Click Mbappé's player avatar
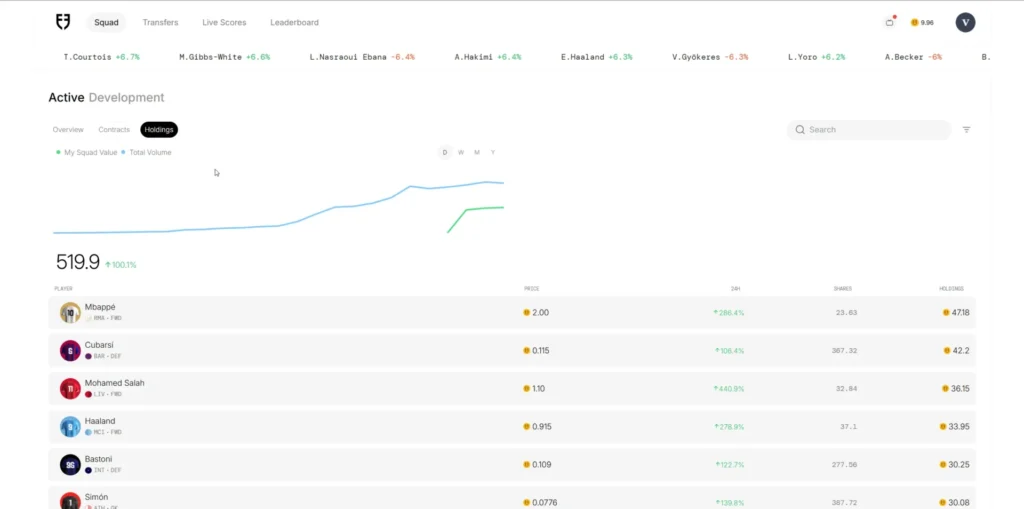This screenshot has height=509, width=1024. point(70,312)
